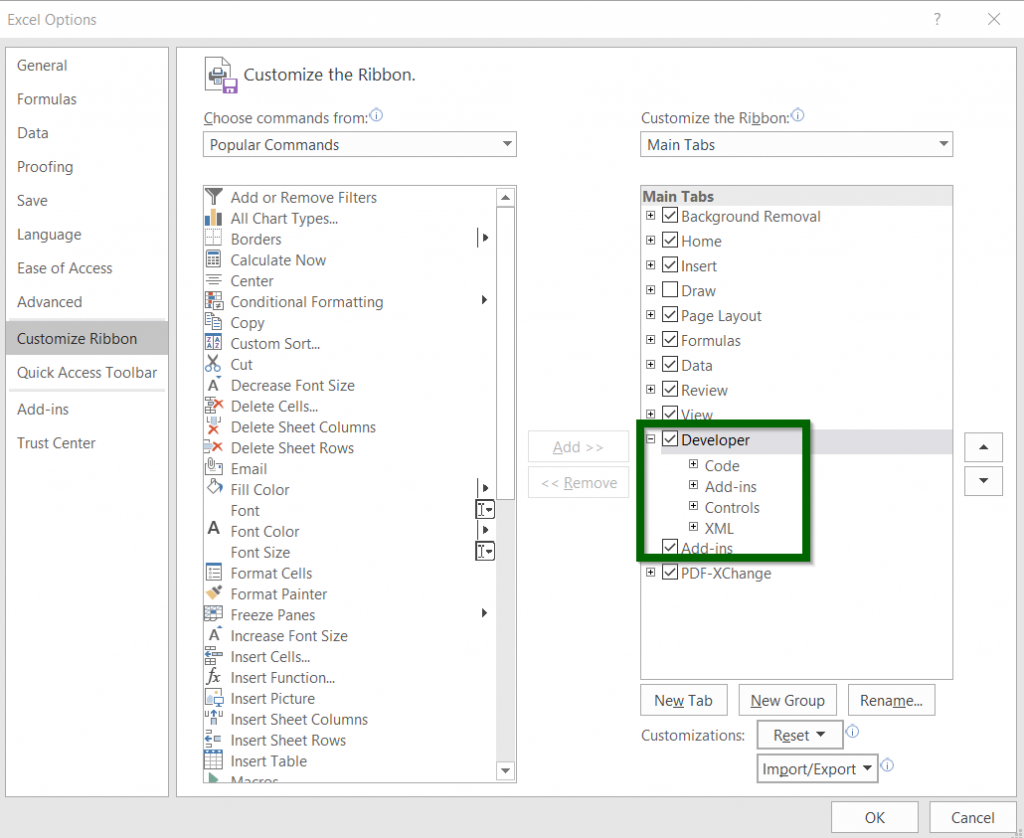This screenshot has width=1024, height=838.
Task: Select the All Chart Types icon
Action: (213, 218)
